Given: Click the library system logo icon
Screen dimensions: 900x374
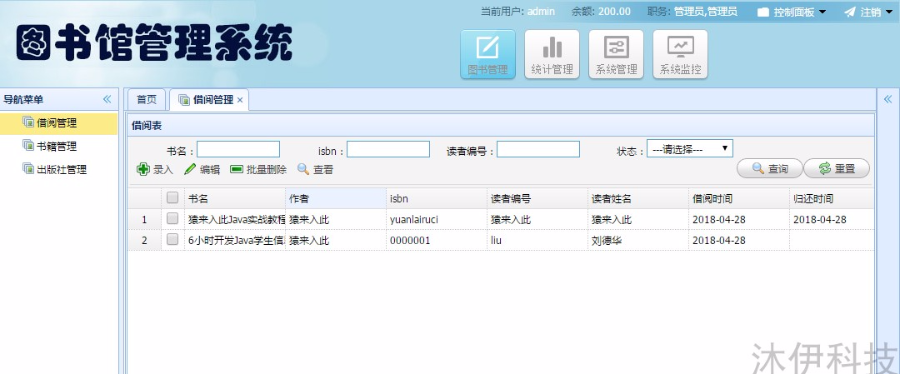Looking at the screenshot, I should point(33,43).
